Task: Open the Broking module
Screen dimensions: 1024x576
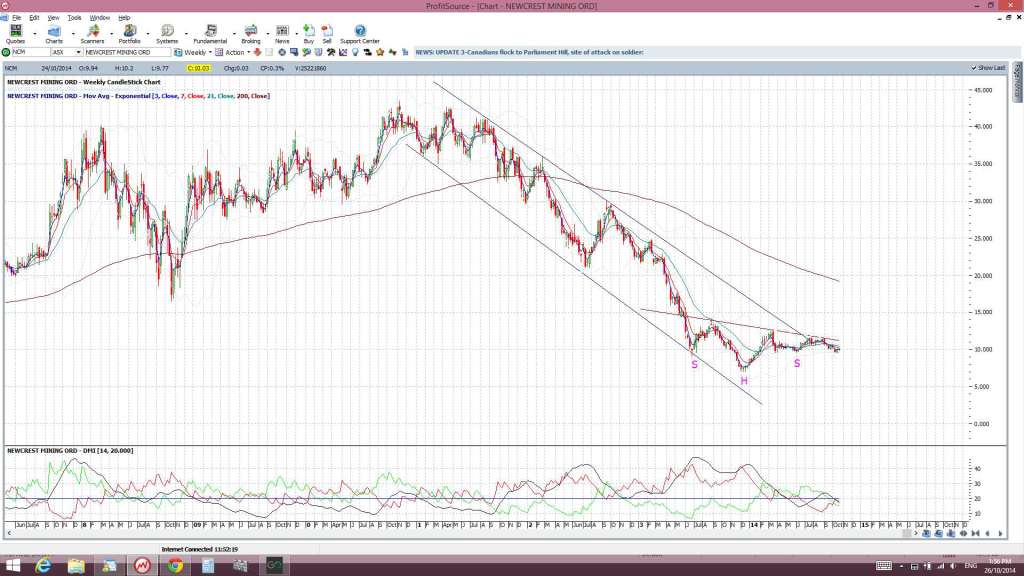Action: click(251, 34)
